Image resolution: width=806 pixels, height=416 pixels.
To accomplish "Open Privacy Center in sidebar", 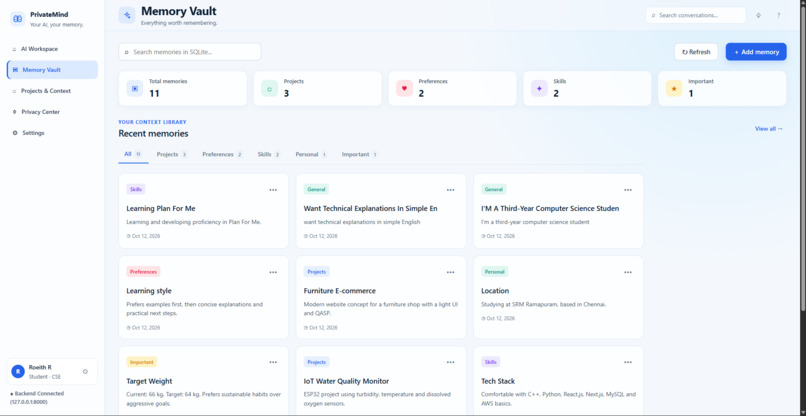I will click(52, 112).
